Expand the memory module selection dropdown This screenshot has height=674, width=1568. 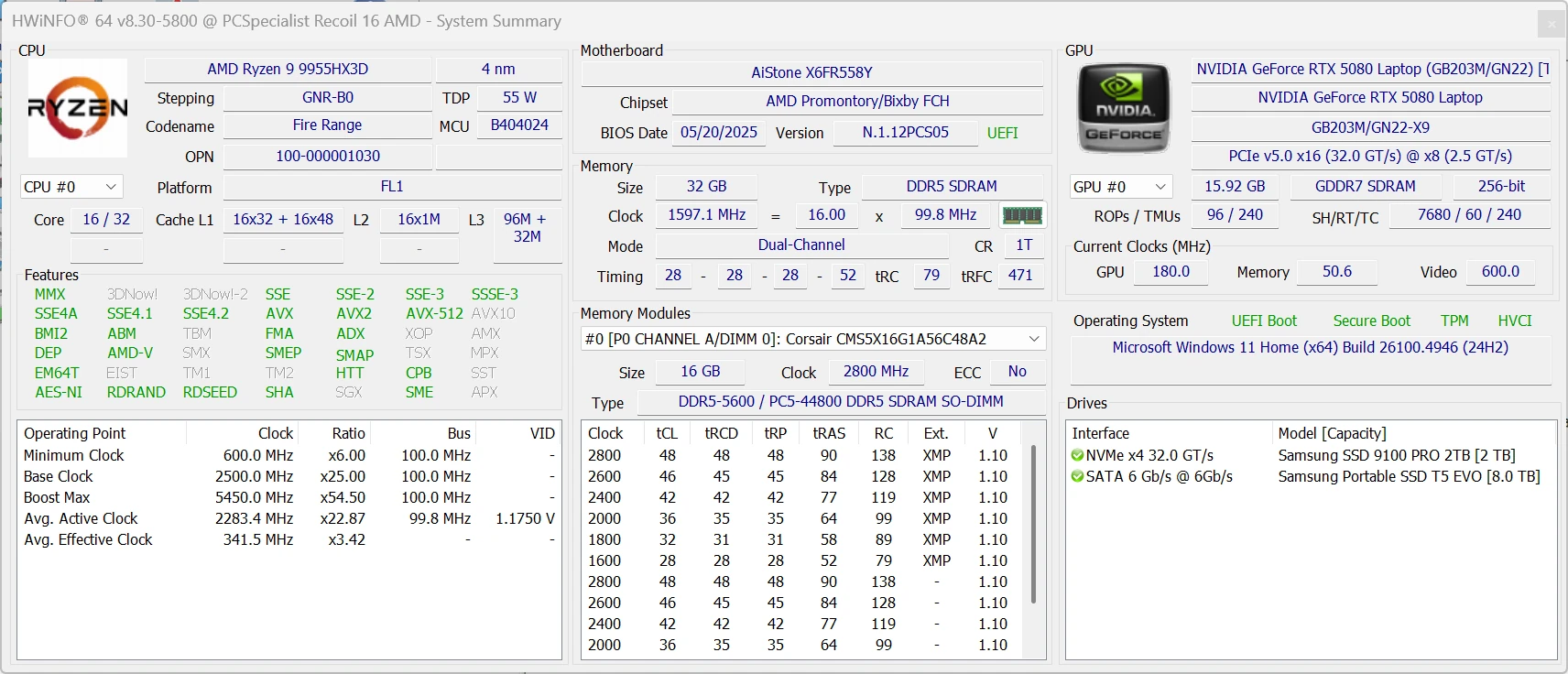[x=813, y=339]
